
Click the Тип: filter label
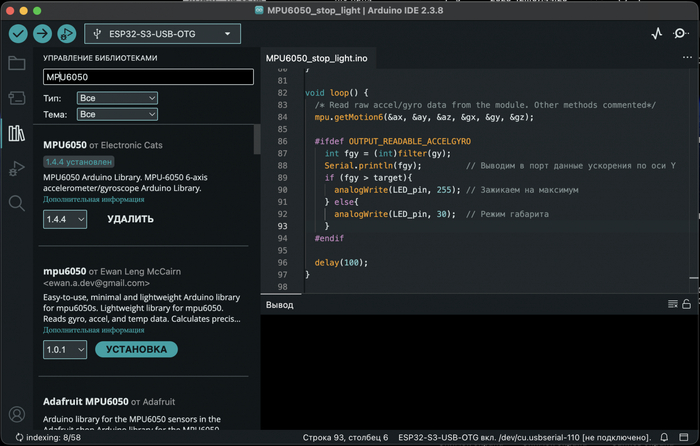pyautogui.click(x=52, y=98)
